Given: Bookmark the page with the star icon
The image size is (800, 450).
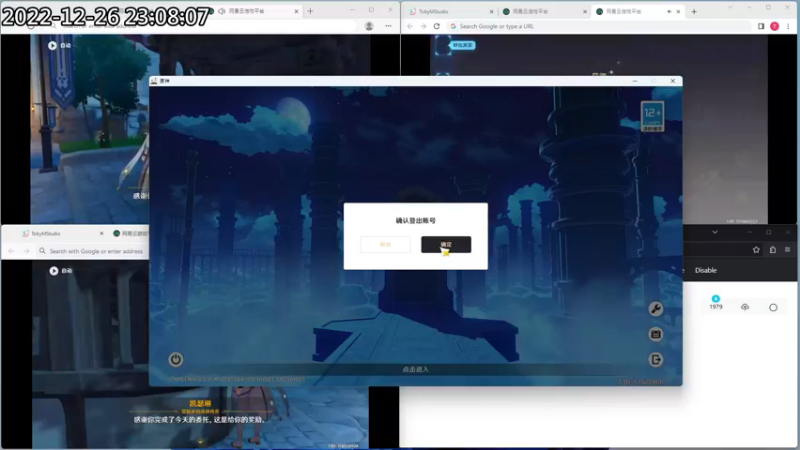Looking at the screenshot, I should pos(756,249).
